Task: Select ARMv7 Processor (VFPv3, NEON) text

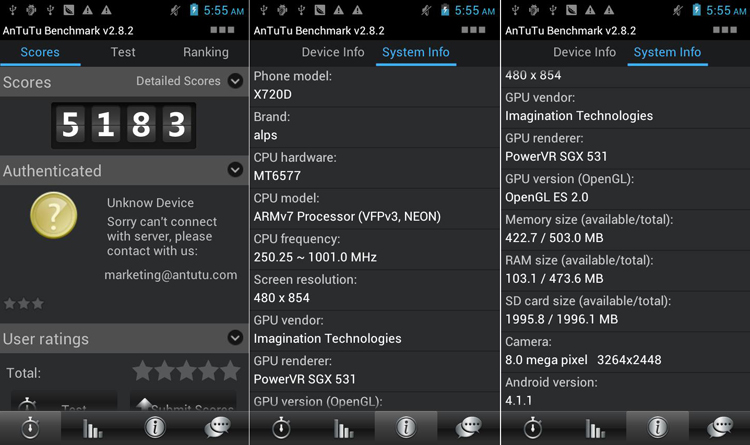Action: [347, 217]
